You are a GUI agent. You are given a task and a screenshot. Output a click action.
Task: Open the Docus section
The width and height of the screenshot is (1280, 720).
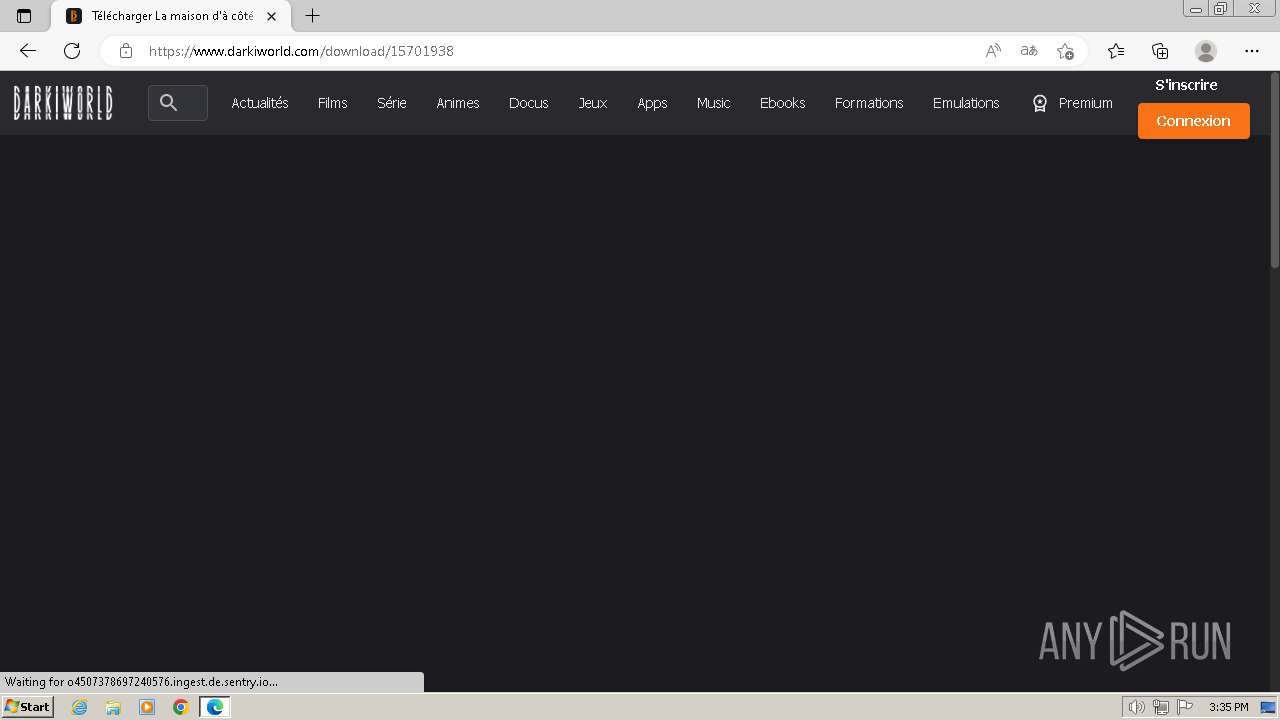(x=529, y=103)
